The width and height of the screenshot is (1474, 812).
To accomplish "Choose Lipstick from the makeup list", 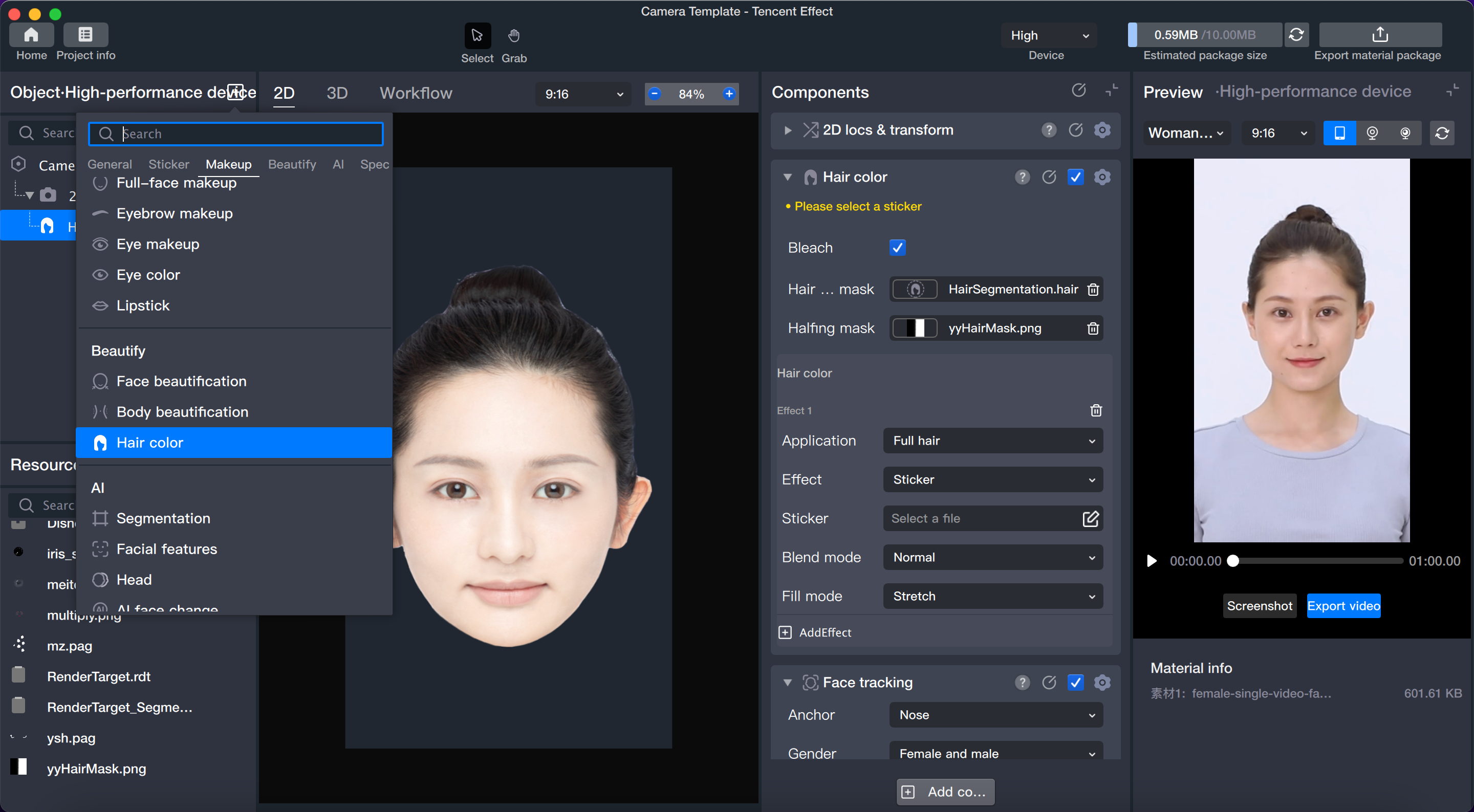I will click(x=143, y=305).
